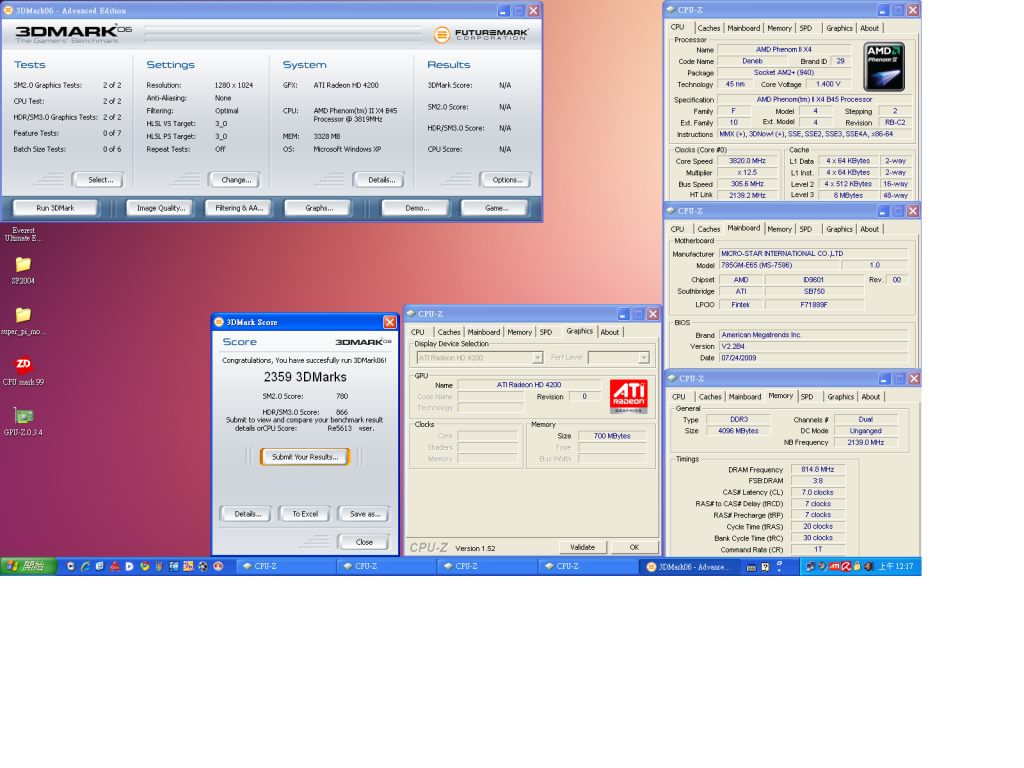Select the About tab in Memory CPU-Z window
Viewport: 1024px width, 768px height.
click(x=871, y=397)
